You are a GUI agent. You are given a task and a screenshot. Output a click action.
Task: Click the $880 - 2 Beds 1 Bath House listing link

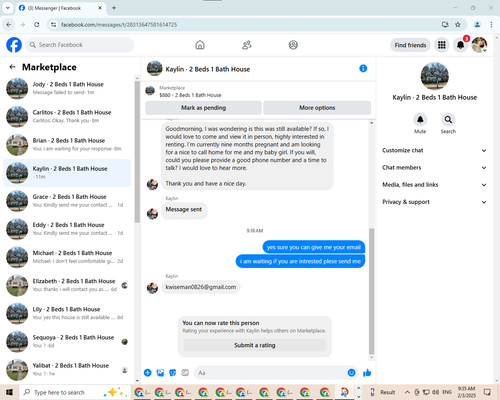(x=190, y=95)
